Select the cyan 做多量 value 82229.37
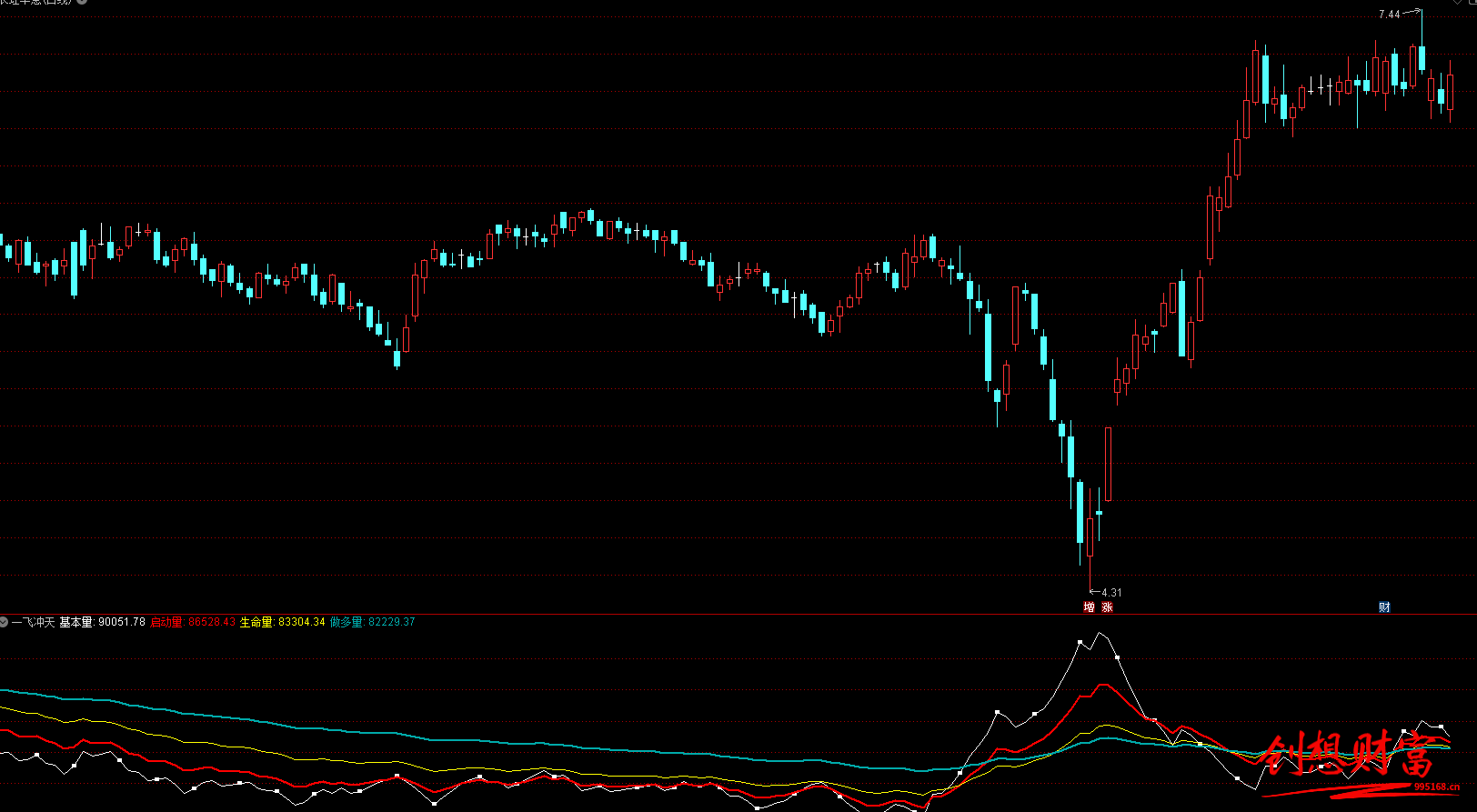This screenshot has width=1477, height=812. coord(391,622)
